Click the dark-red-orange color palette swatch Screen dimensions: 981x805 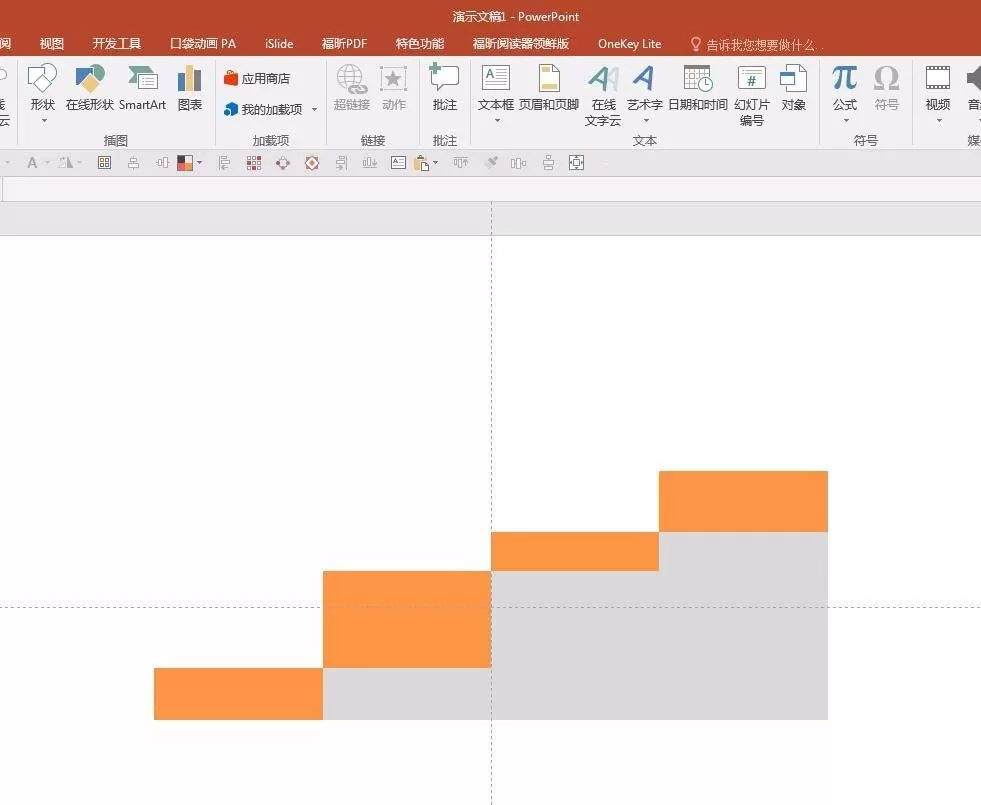(185, 163)
